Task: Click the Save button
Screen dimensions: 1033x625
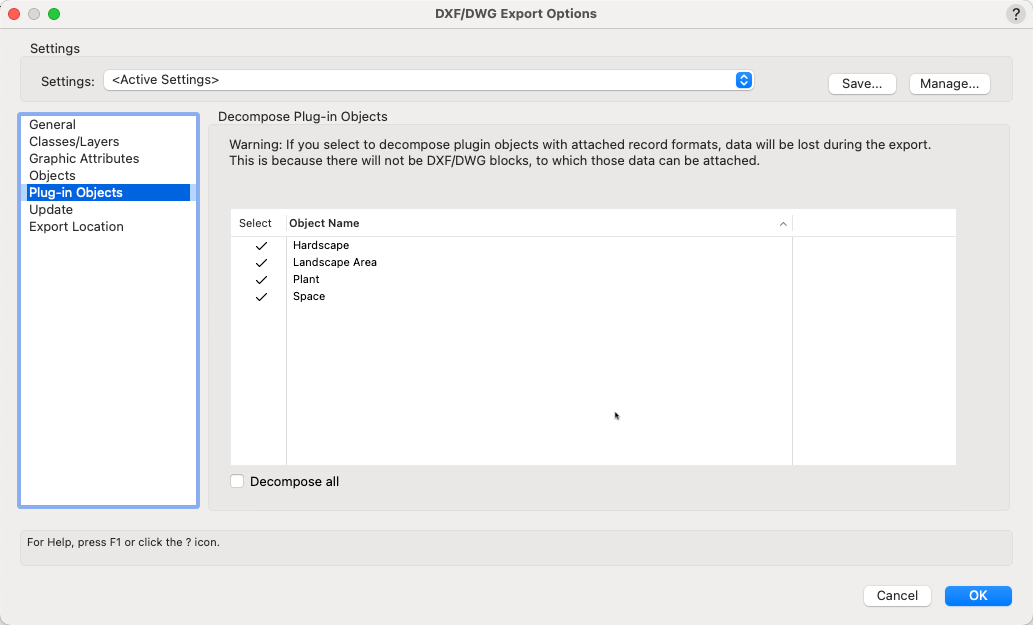Action: pos(861,83)
